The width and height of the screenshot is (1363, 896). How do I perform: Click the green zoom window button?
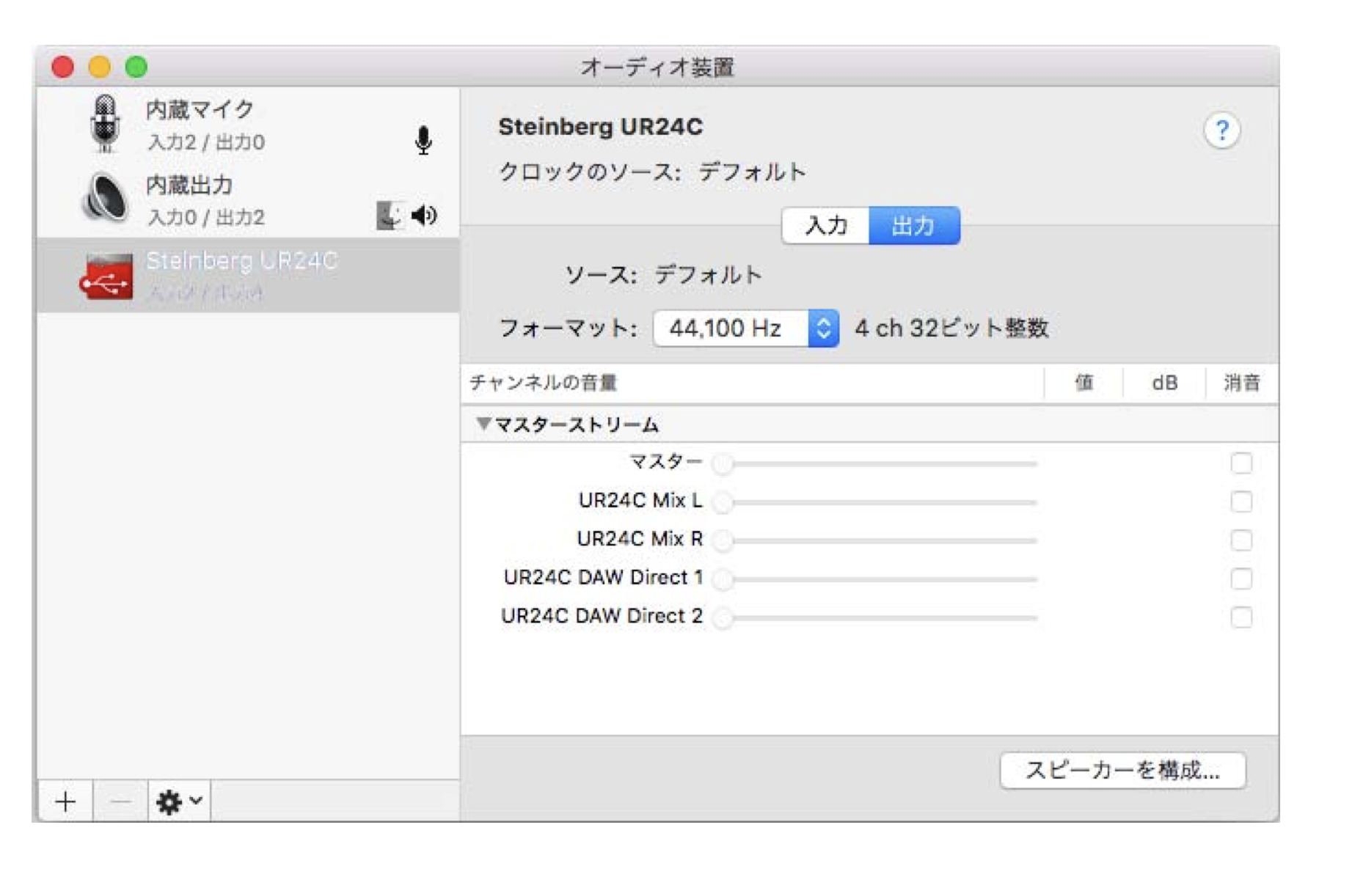pos(136,67)
